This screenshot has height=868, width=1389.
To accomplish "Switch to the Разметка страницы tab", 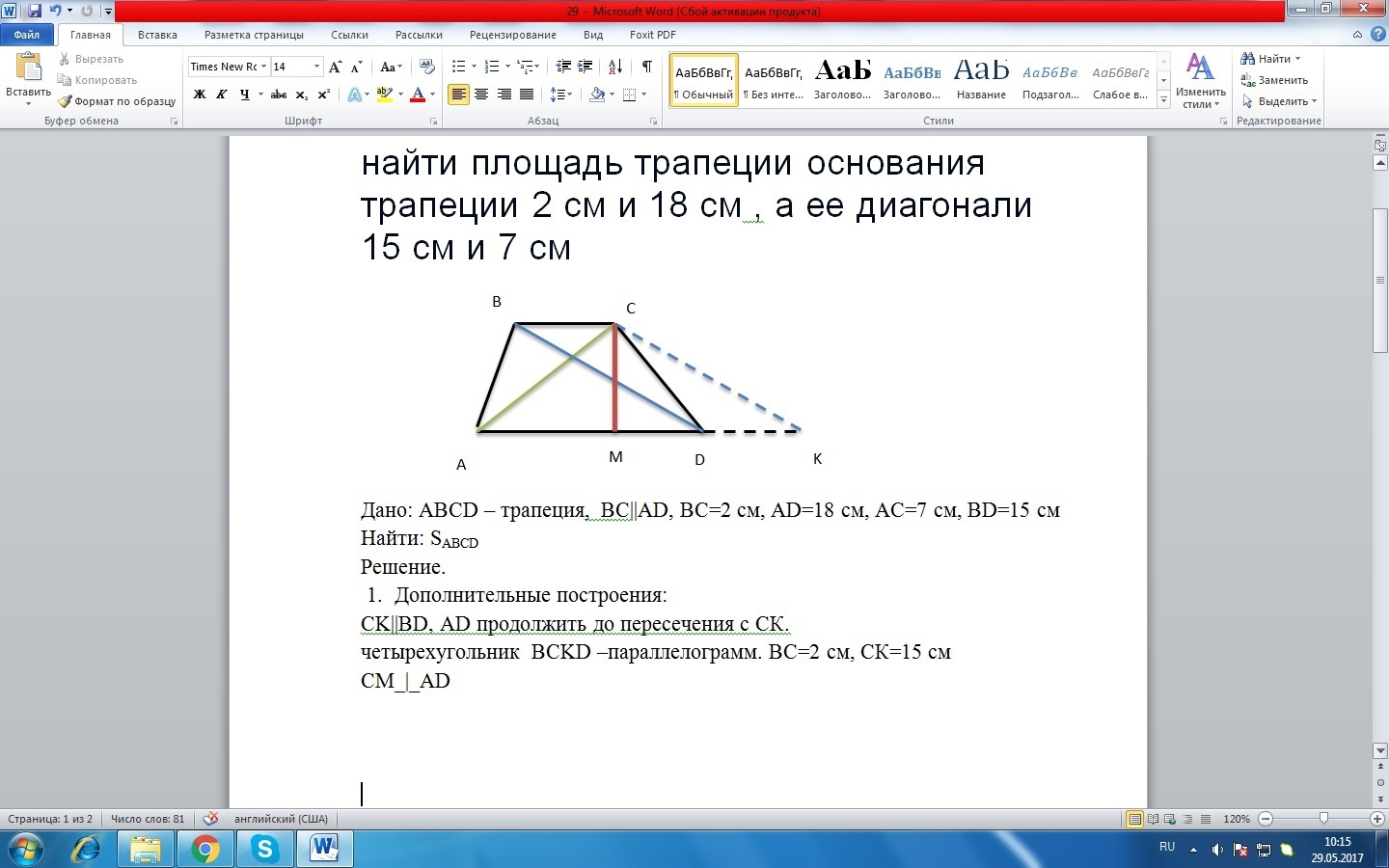I will pyautogui.click(x=254, y=35).
